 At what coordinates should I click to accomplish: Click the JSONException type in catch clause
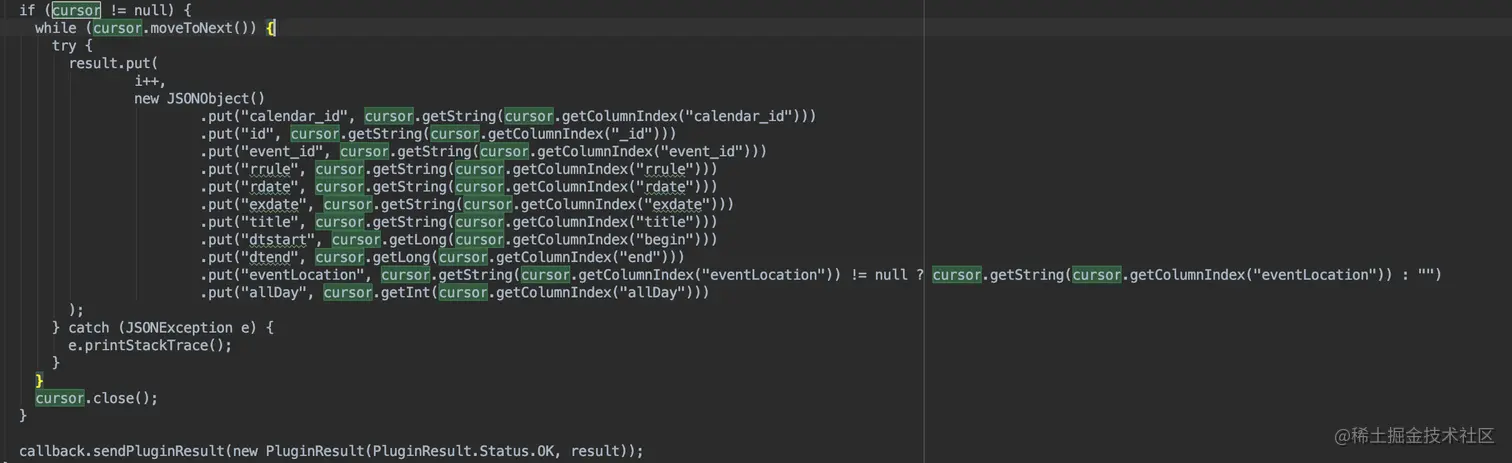180,327
